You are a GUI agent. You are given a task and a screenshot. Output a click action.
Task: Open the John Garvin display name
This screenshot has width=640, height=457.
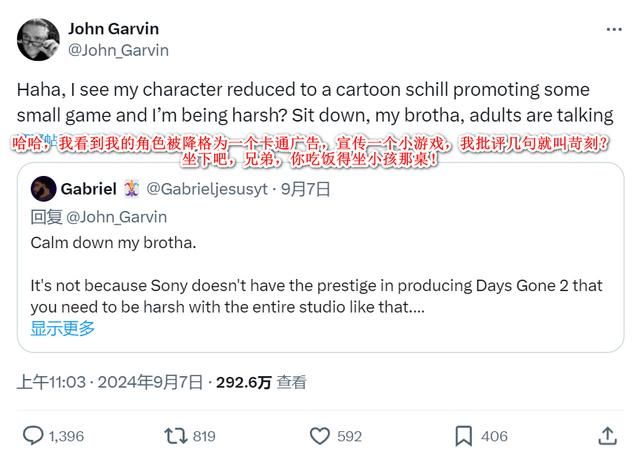coord(113,28)
